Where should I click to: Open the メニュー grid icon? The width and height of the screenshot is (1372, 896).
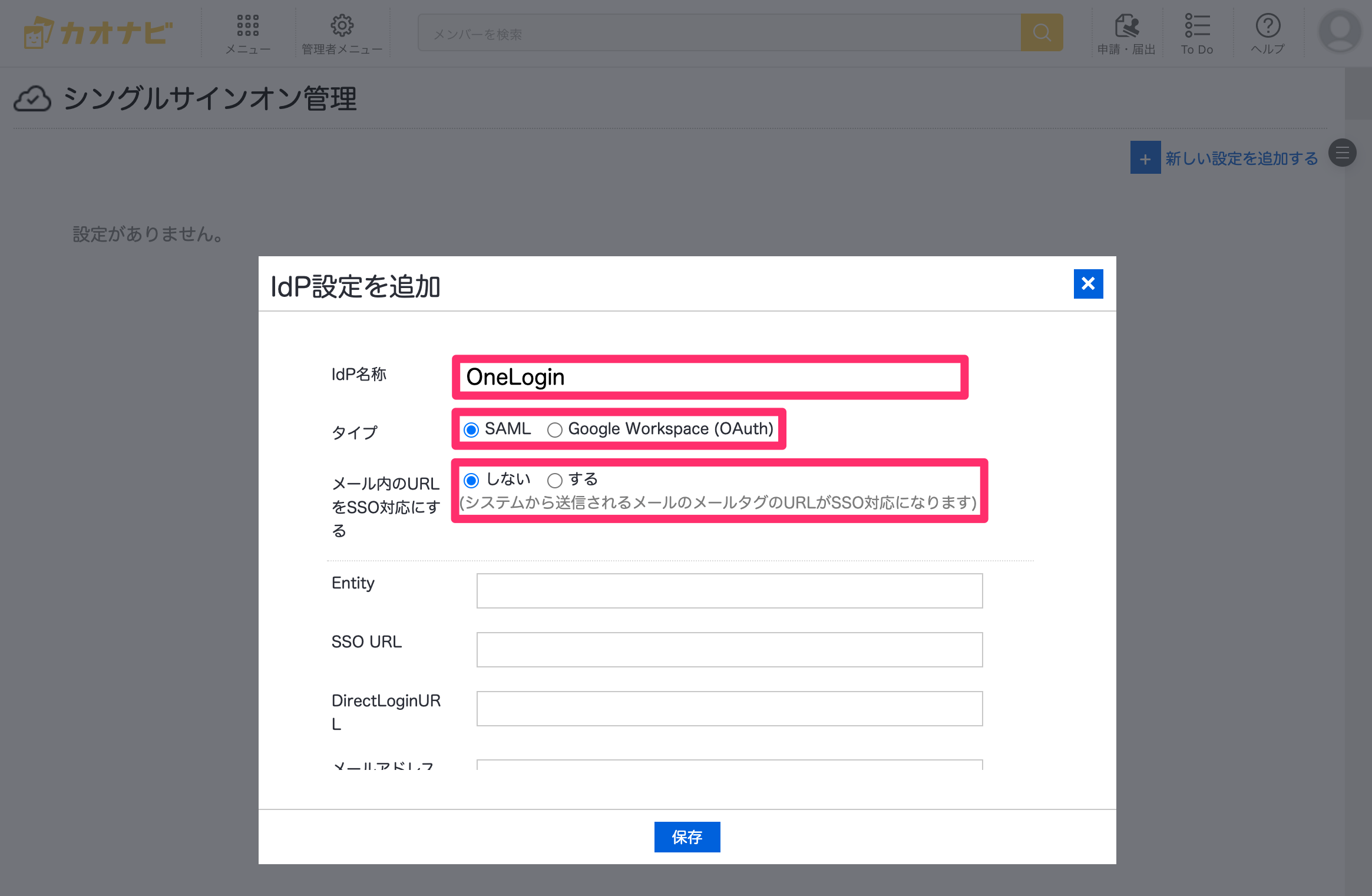(248, 26)
